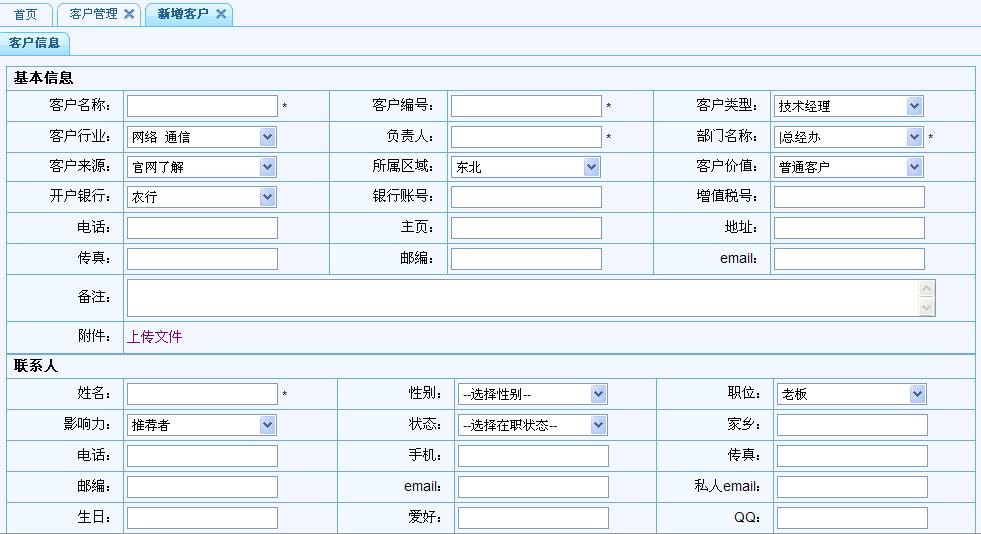Click the contact 姓名 input field

(202, 394)
